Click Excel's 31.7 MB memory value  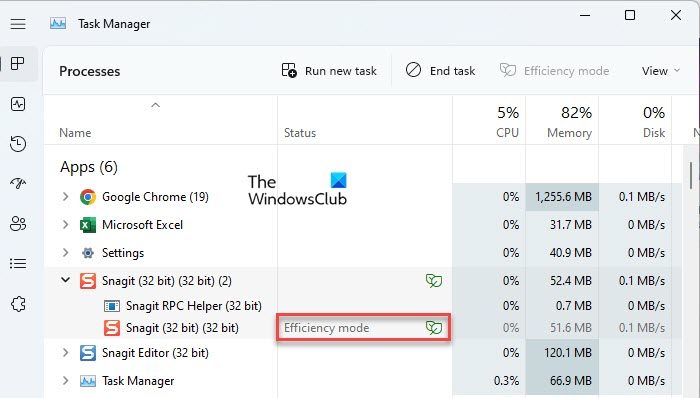pyautogui.click(x=571, y=225)
